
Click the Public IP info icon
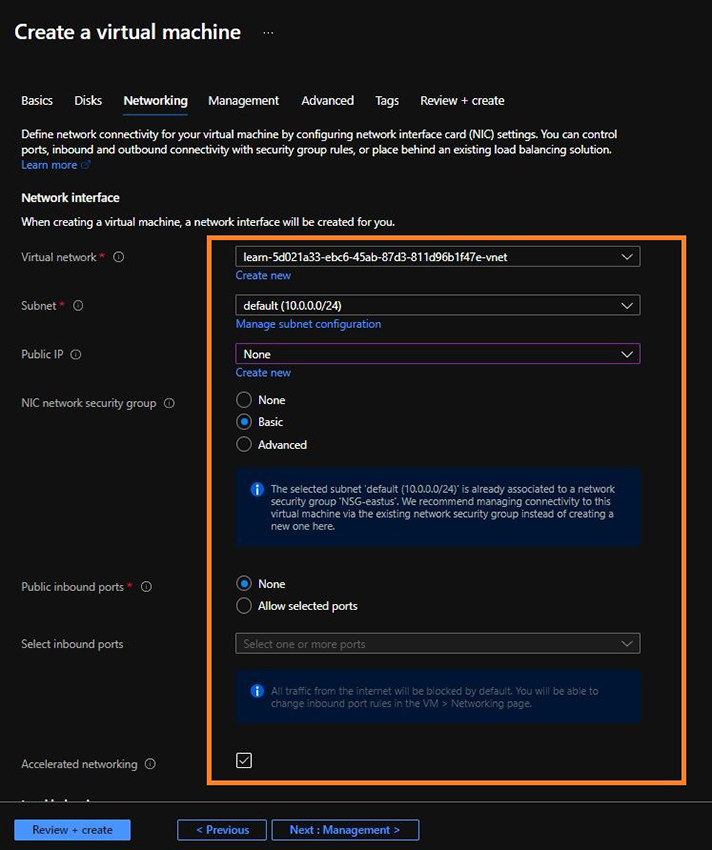point(75,354)
